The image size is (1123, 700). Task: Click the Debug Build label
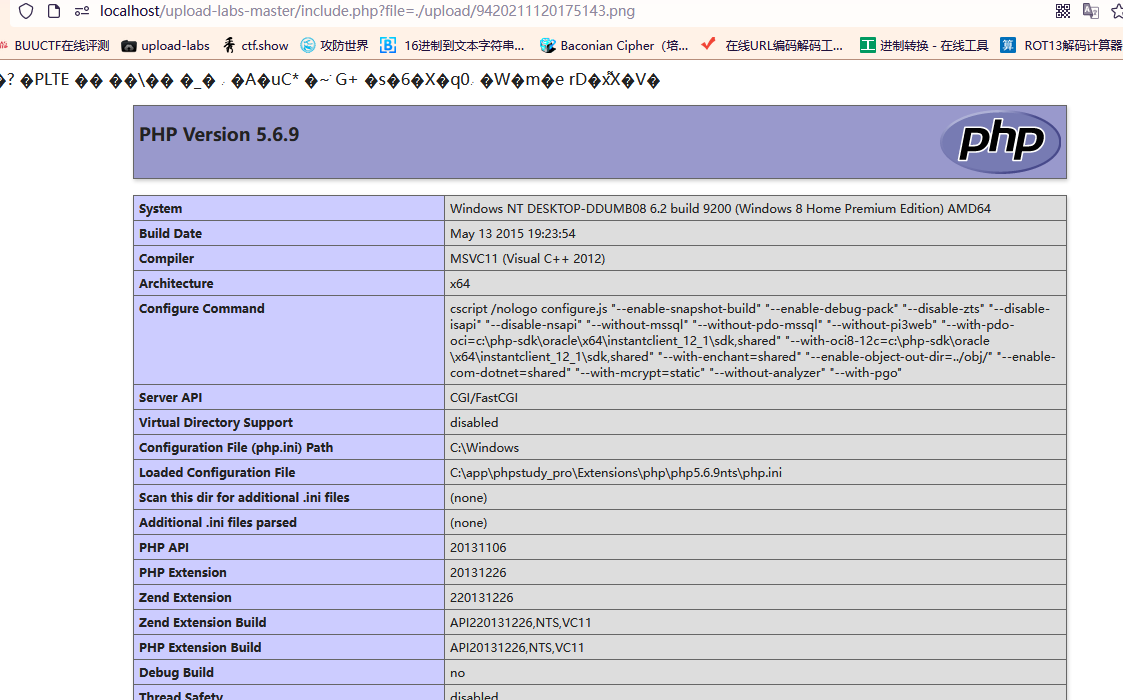(176, 673)
